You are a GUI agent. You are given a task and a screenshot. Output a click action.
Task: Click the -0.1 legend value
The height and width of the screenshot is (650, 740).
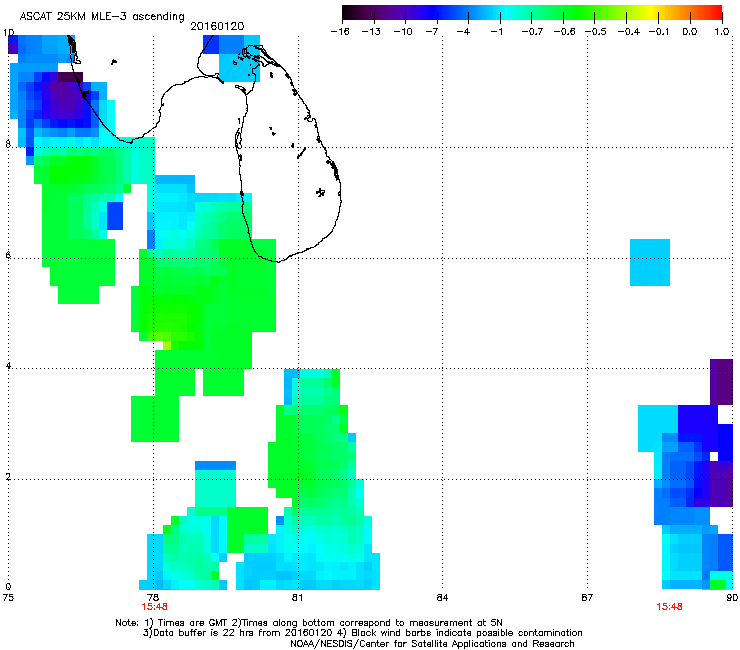coord(659,32)
